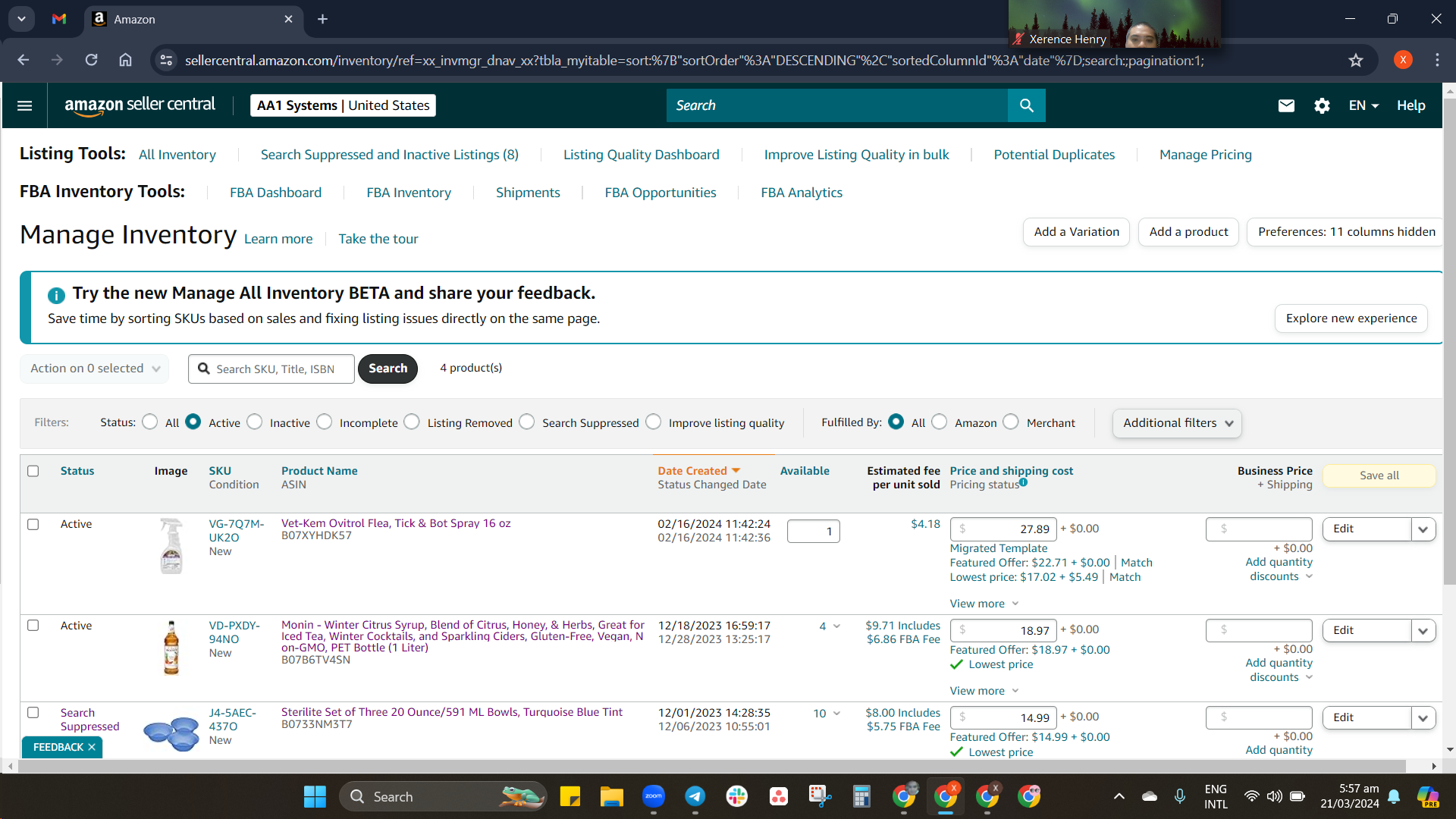The image size is (1456, 819).
Task: Open Edit dropdown arrow for Vet-Kem row
Action: [x=1423, y=529]
